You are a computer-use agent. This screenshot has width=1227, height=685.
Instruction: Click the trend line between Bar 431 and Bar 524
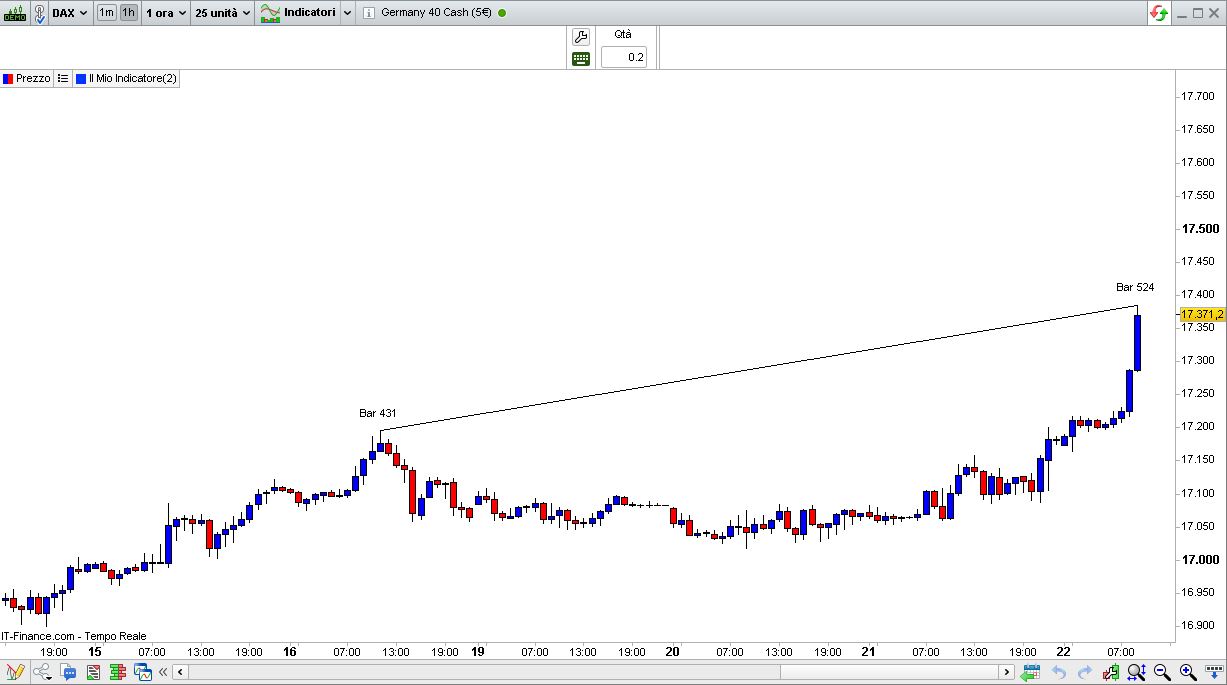760,368
